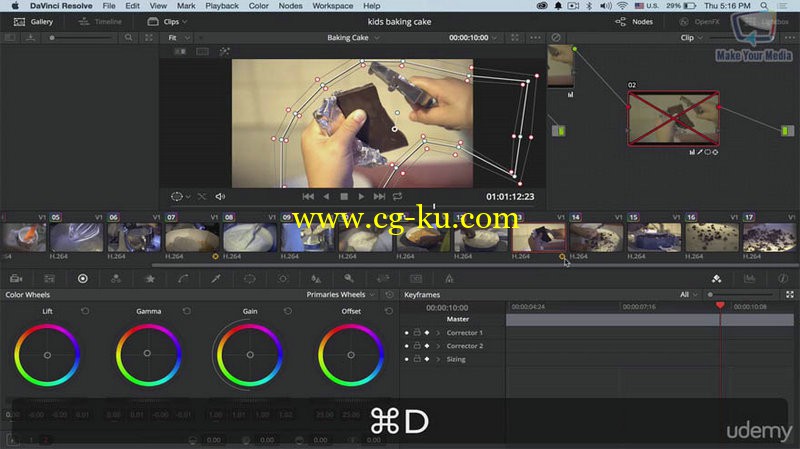Reset the Gain color wheel
This screenshot has height=449, width=800.
pos(288,311)
